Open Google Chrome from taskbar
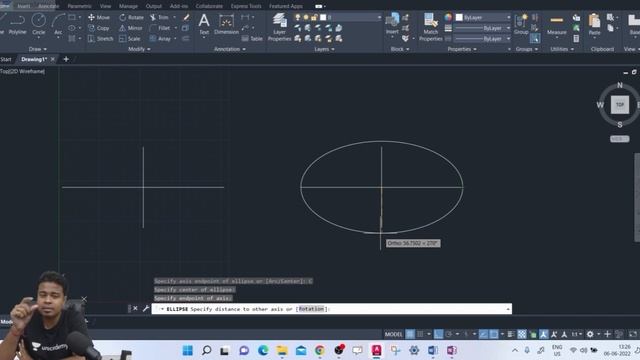Image resolution: width=640 pixels, height=360 pixels. (x=320, y=350)
